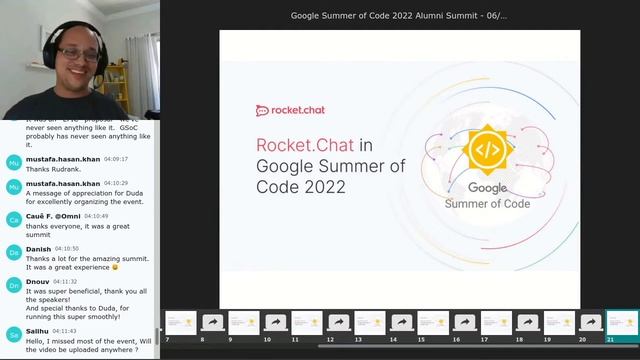Select slide thumbnail 9 in the filmstrip
The image size is (640, 360).
pyautogui.click(x=244, y=323)
